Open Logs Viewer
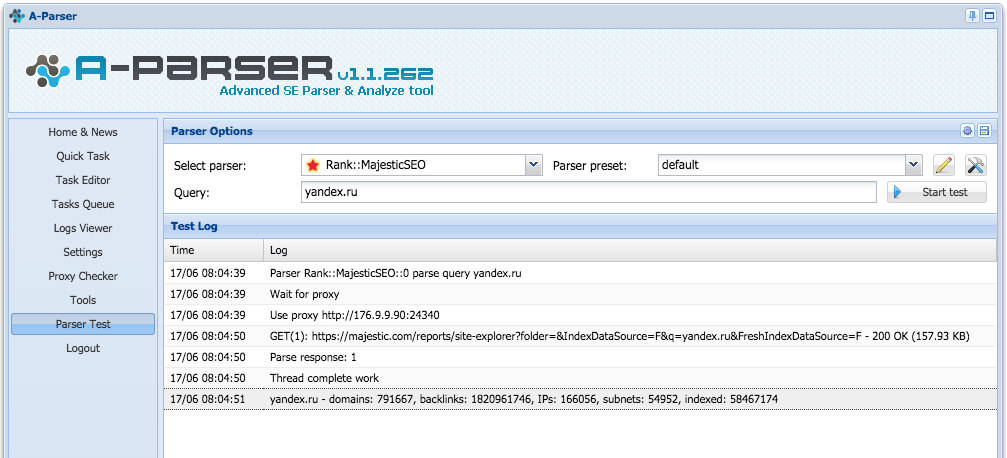 point(83,228)
